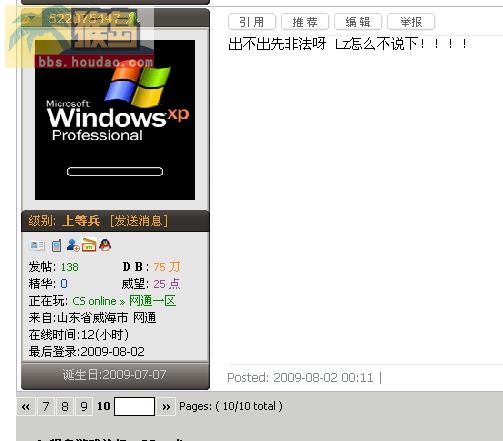
Task: Click the 最后登录:2009-08-02 text
Action: point(87,352)
